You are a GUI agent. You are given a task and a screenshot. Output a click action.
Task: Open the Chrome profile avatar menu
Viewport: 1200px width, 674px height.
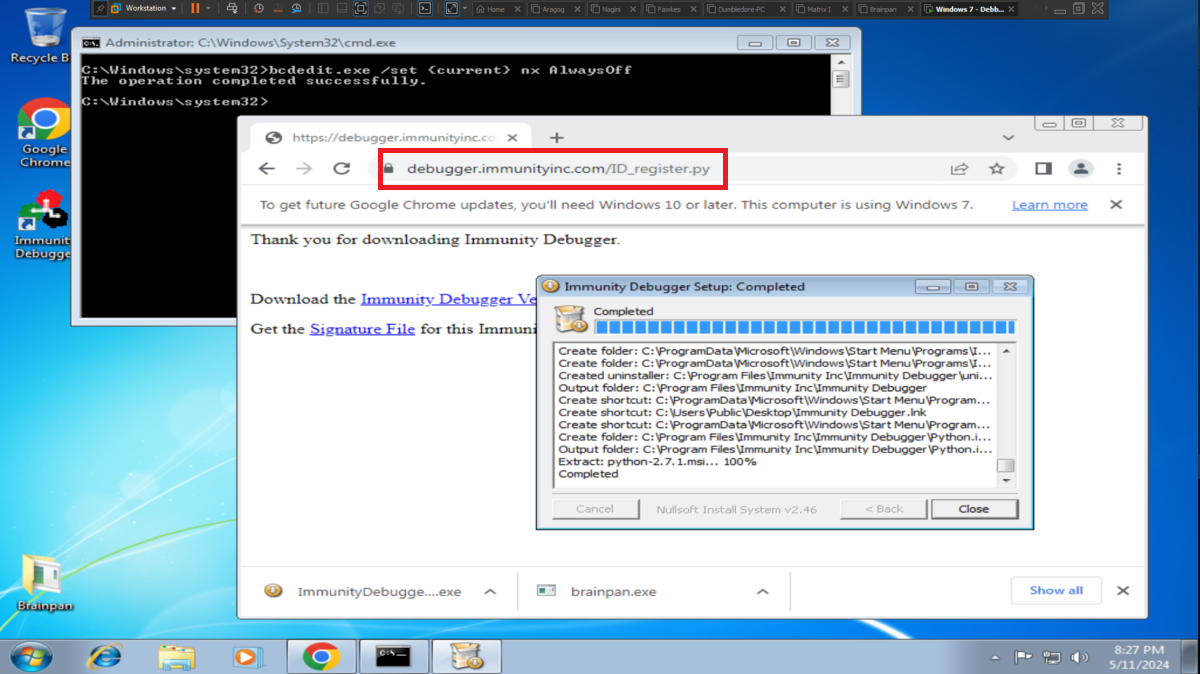(x=1081, y=169)
